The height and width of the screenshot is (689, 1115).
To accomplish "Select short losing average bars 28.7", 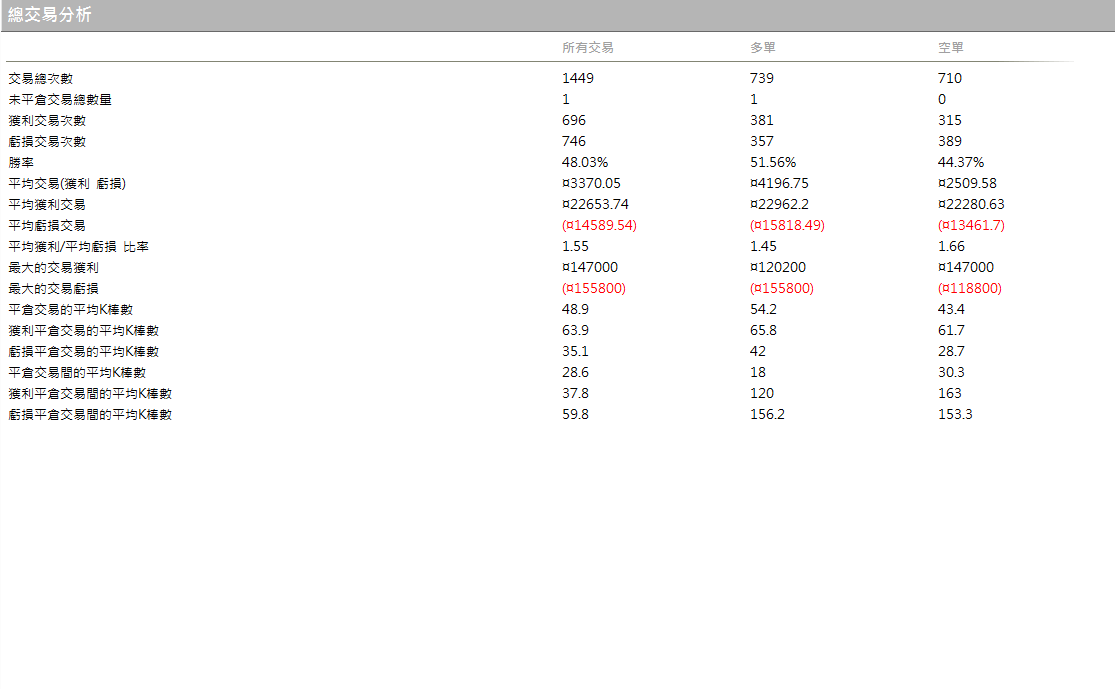I will 951,351.
